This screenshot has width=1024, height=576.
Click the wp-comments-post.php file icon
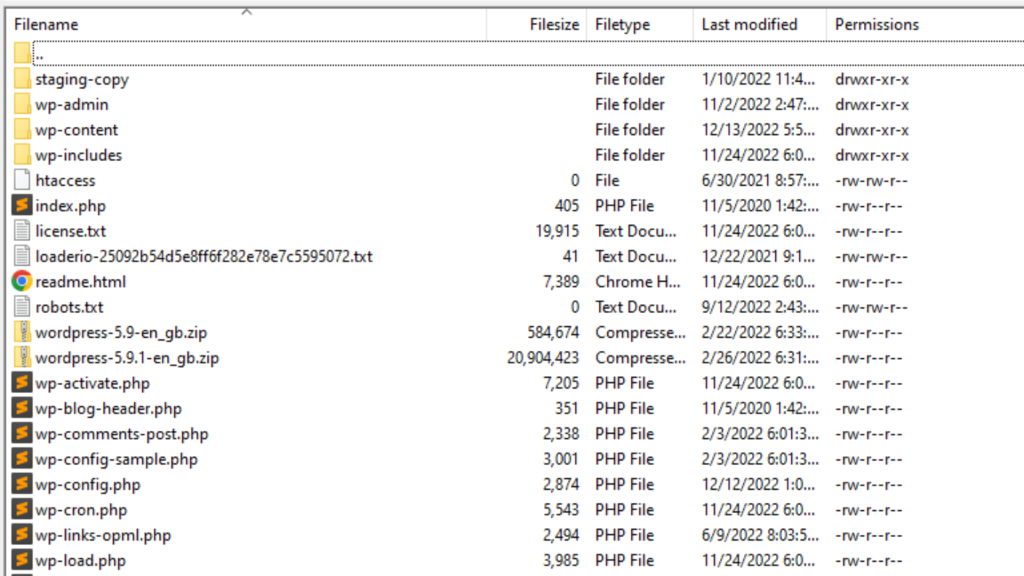[x=22, y=434]
